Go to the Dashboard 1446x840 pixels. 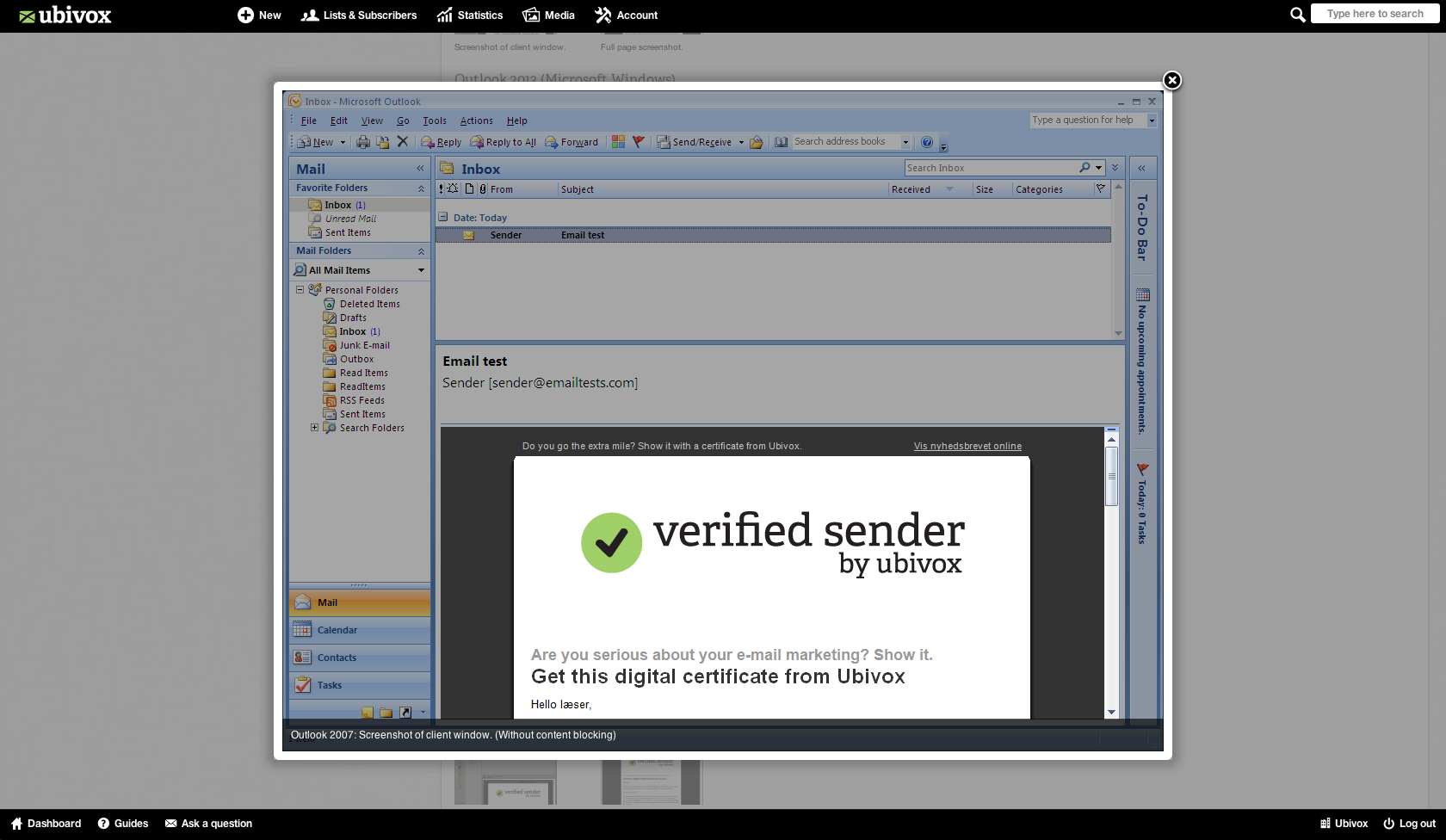point(46,824)
